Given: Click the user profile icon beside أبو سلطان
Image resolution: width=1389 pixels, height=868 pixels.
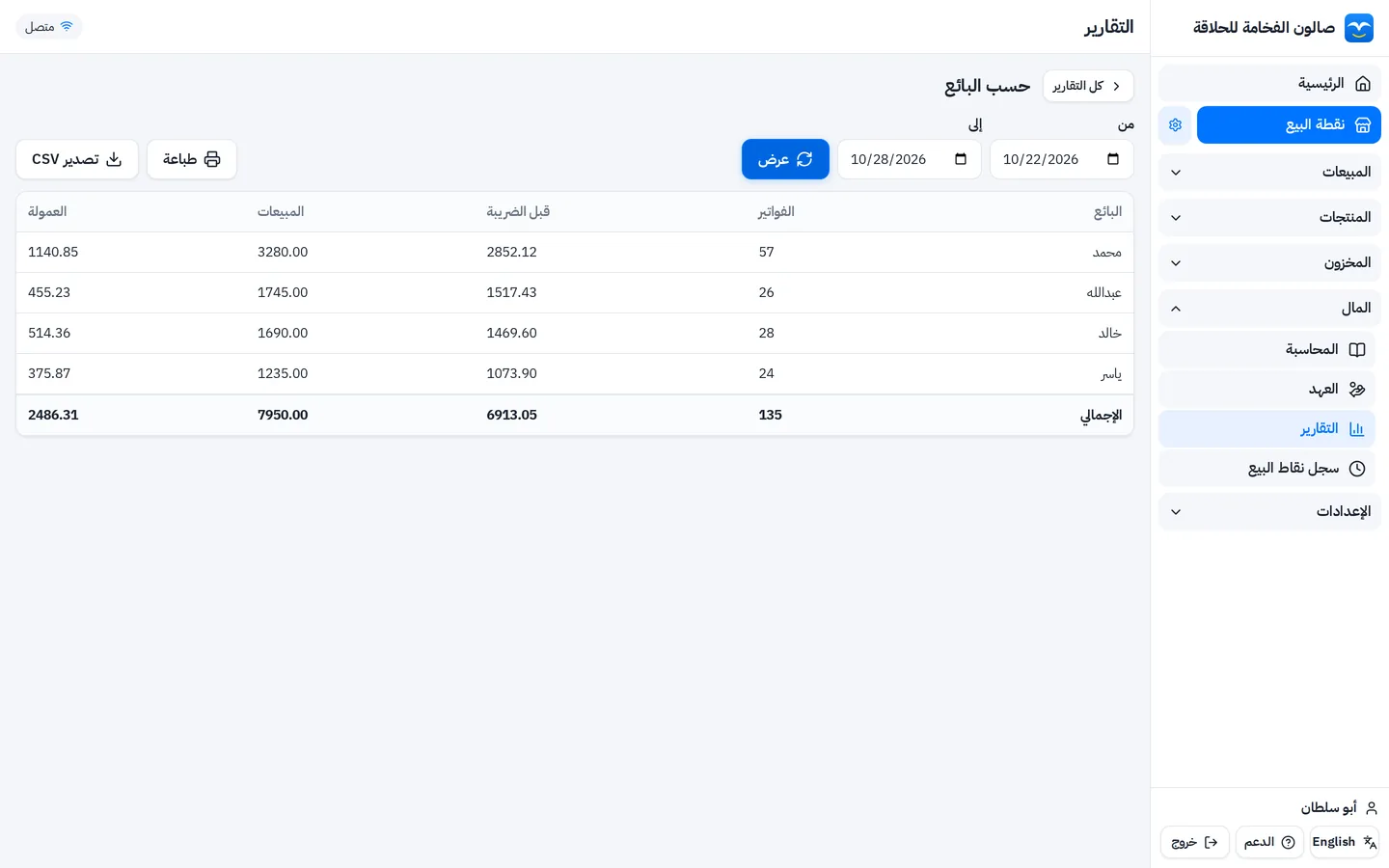Looking at the screenshot, I should point(1371,808).
